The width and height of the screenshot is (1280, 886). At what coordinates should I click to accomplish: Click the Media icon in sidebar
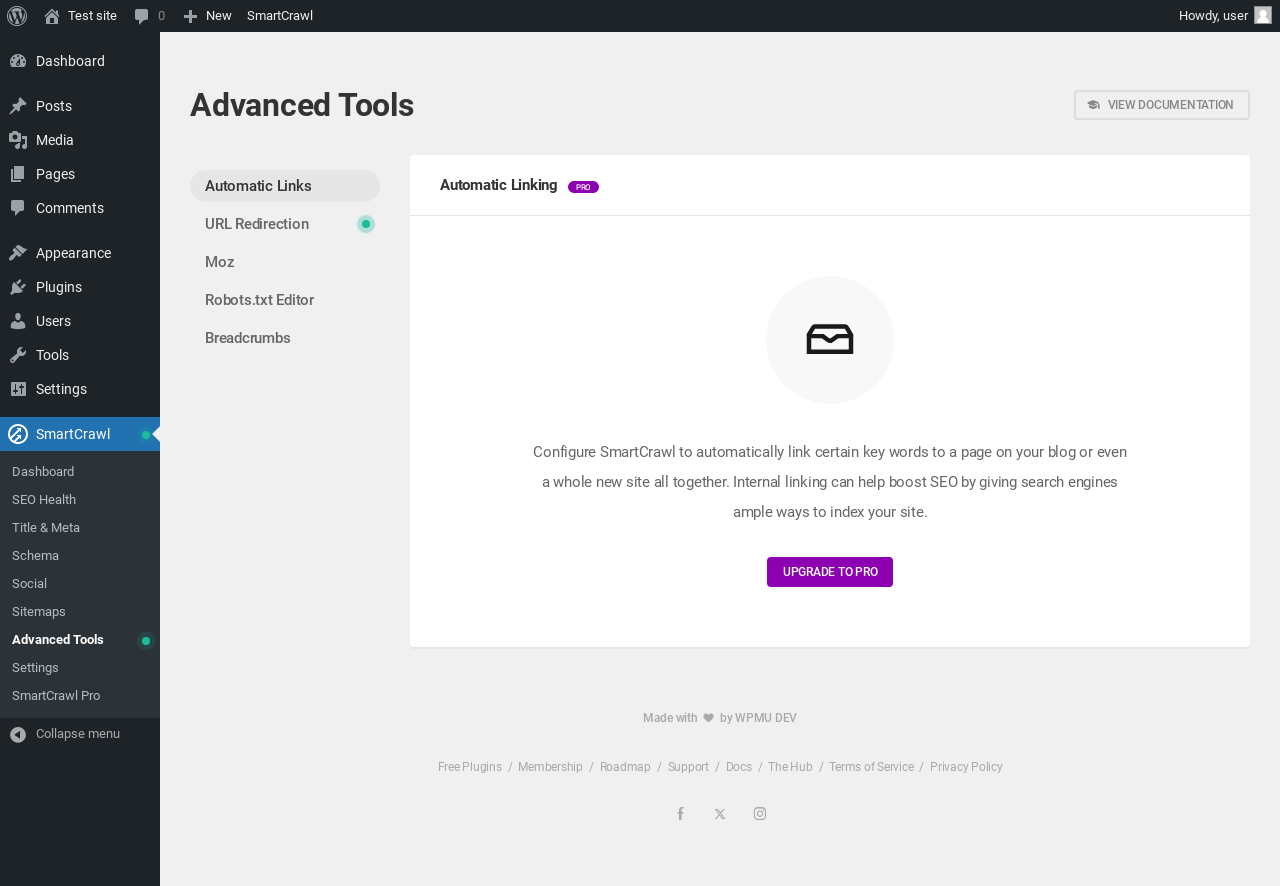click(18, 140)
